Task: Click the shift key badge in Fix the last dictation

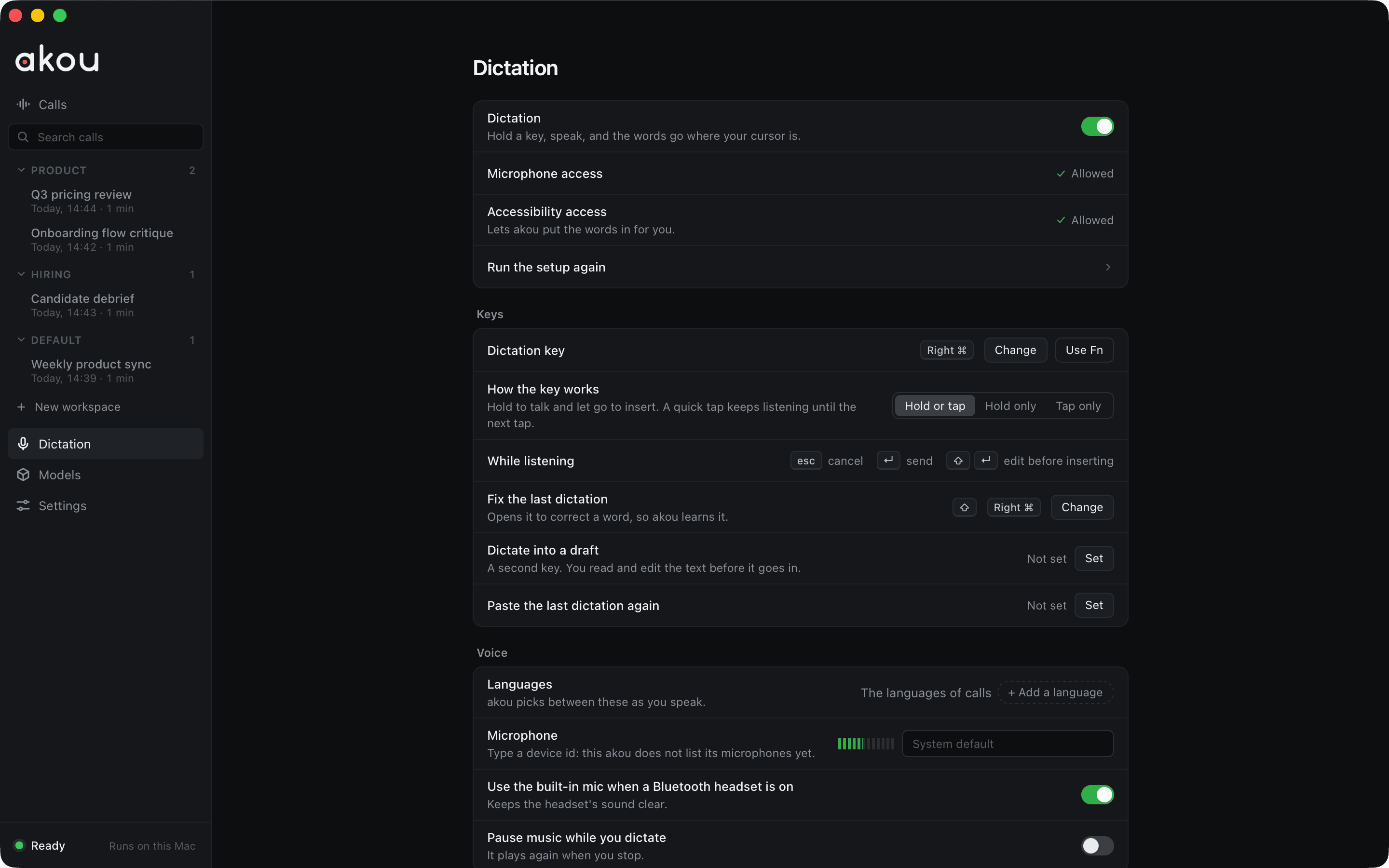Action: coord(964,507)
